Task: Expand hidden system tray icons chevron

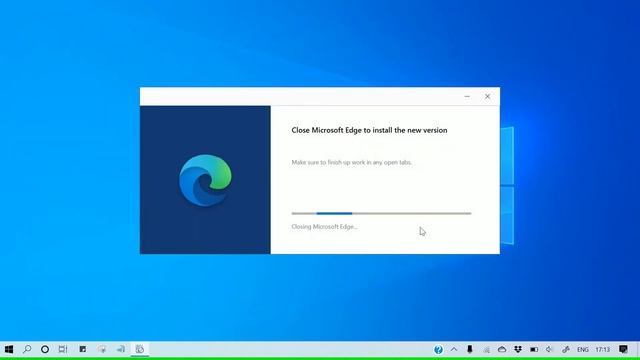Action: [454, 349]
